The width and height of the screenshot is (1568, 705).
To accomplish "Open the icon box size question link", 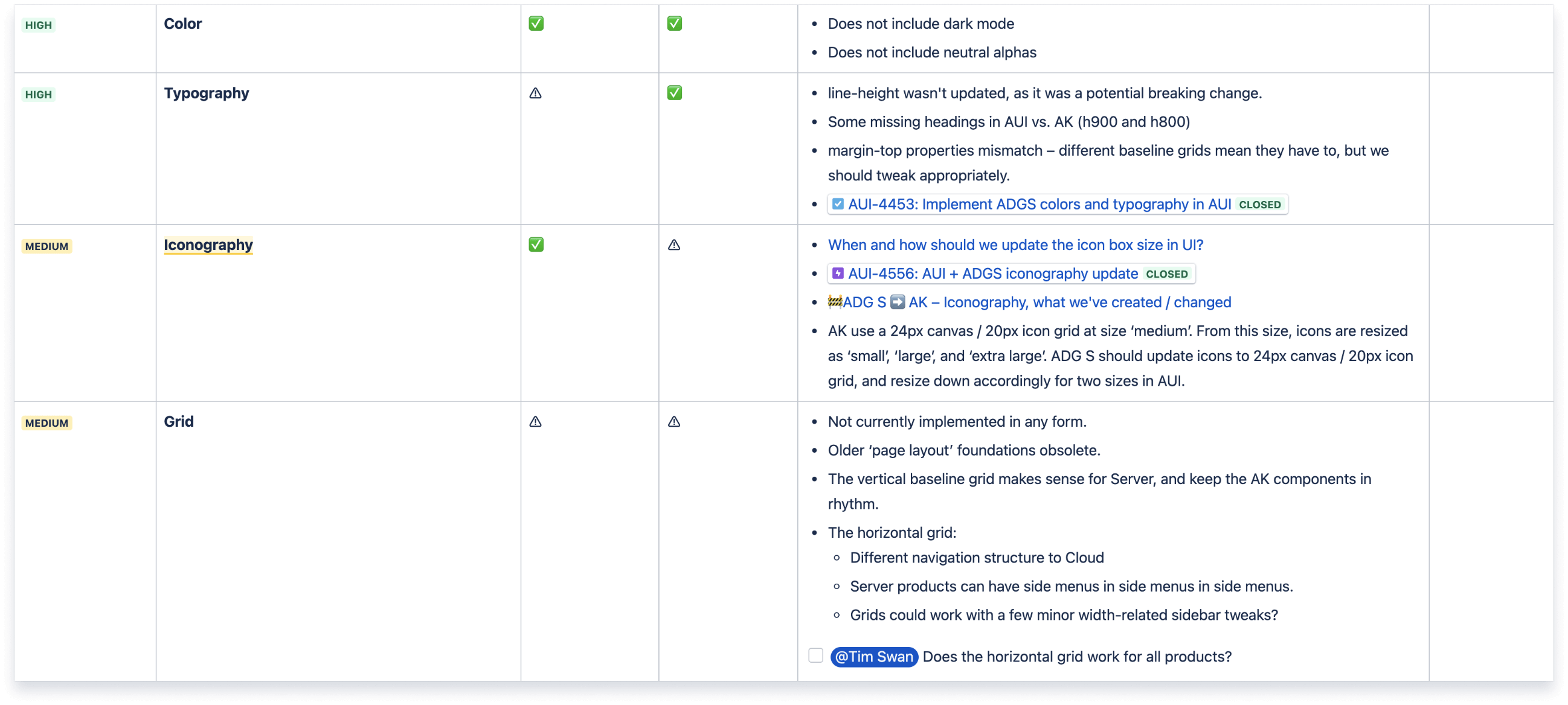I will (1015, 244).
